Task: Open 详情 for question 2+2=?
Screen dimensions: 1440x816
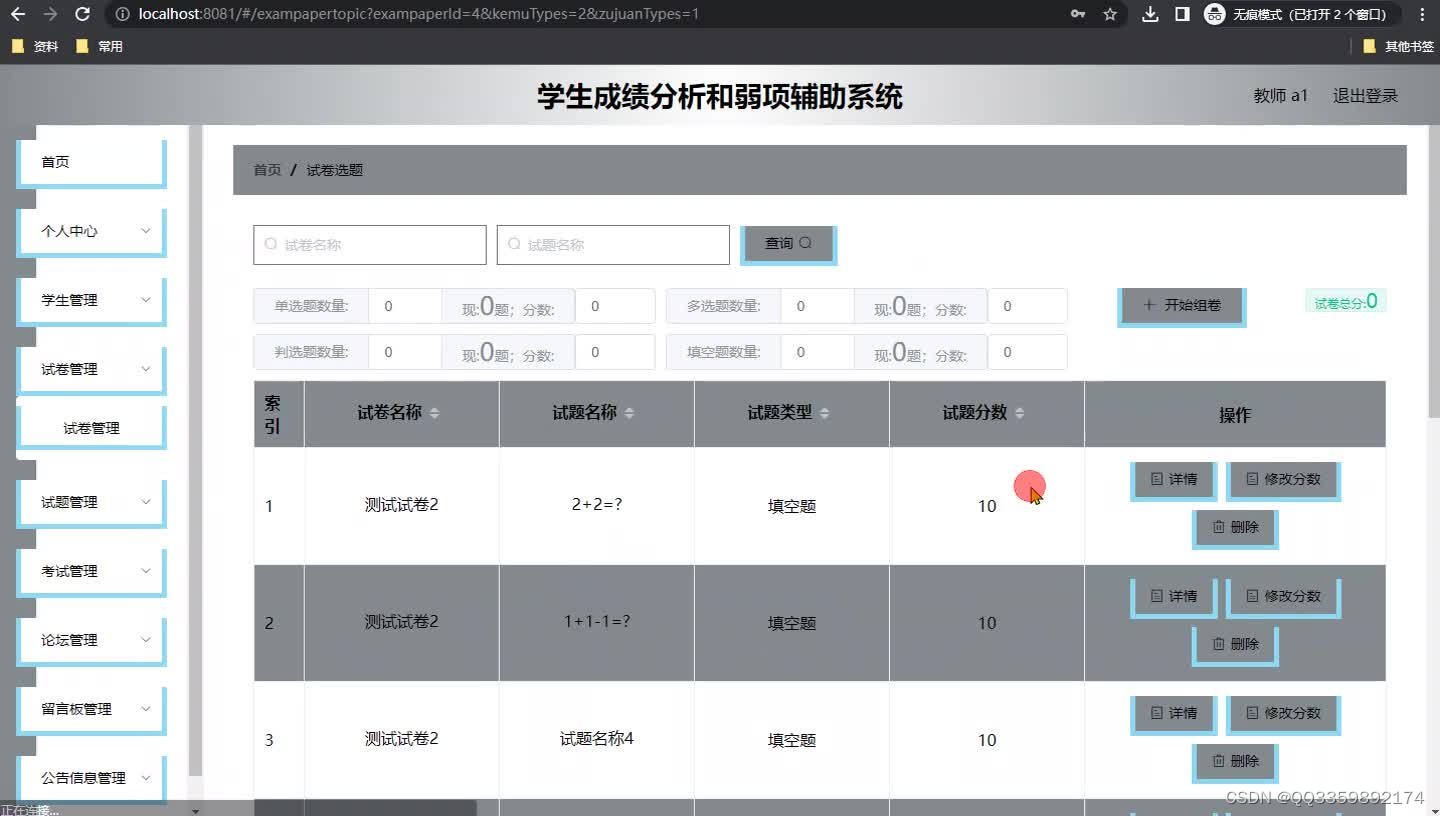Action: [1174, 480]
